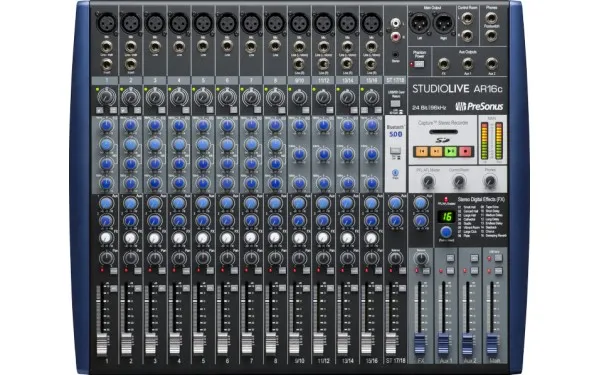600x375 pixels.
Task: Click the channel 15/16 XLR mic input
Action: click(372, 22)
